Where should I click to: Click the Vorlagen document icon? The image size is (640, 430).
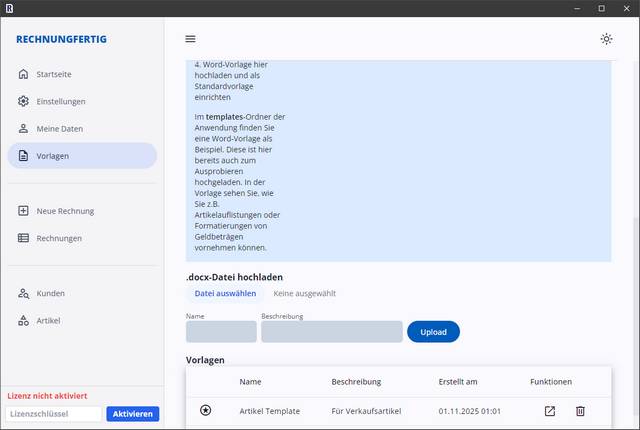coord(23,155)
